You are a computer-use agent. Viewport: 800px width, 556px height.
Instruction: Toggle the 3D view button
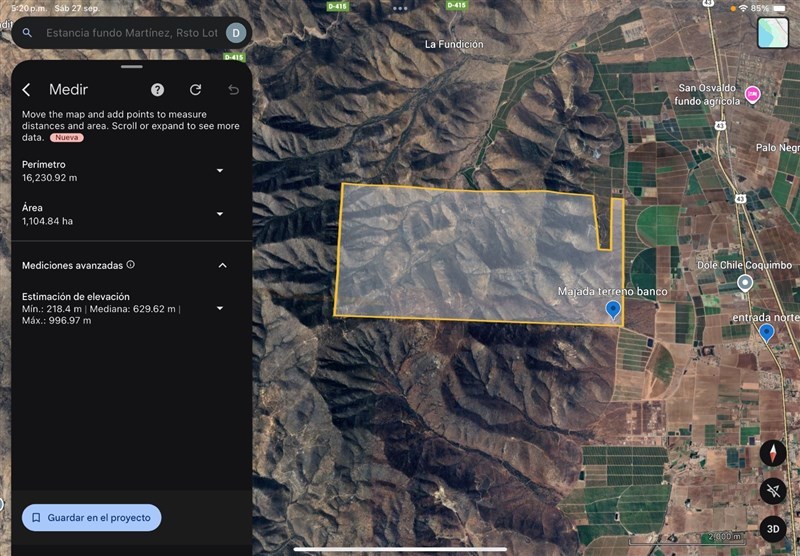(772, 528)
